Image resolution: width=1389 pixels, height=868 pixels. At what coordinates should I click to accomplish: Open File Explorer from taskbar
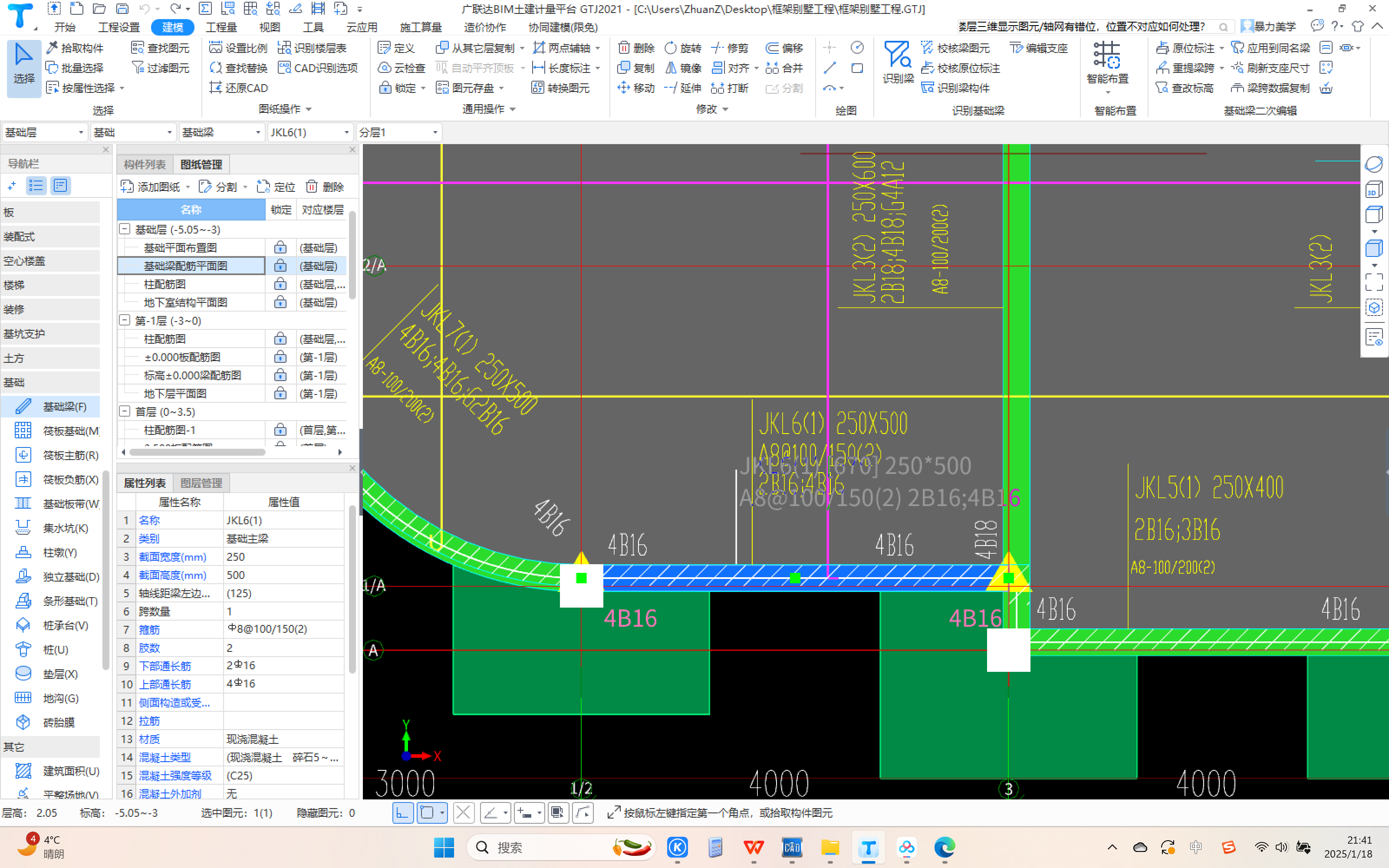[x=830, y=847]
